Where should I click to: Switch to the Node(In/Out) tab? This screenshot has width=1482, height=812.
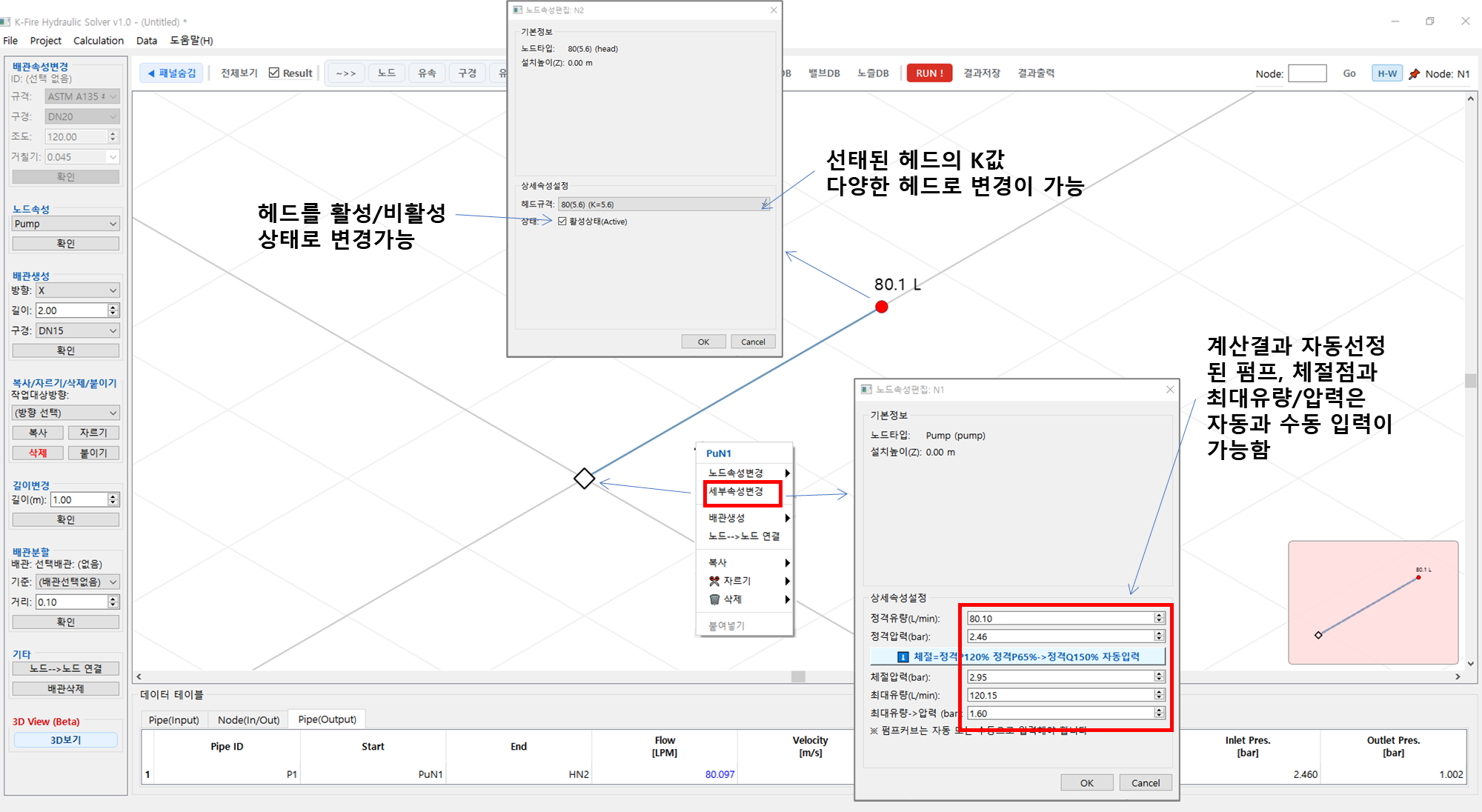248,719
